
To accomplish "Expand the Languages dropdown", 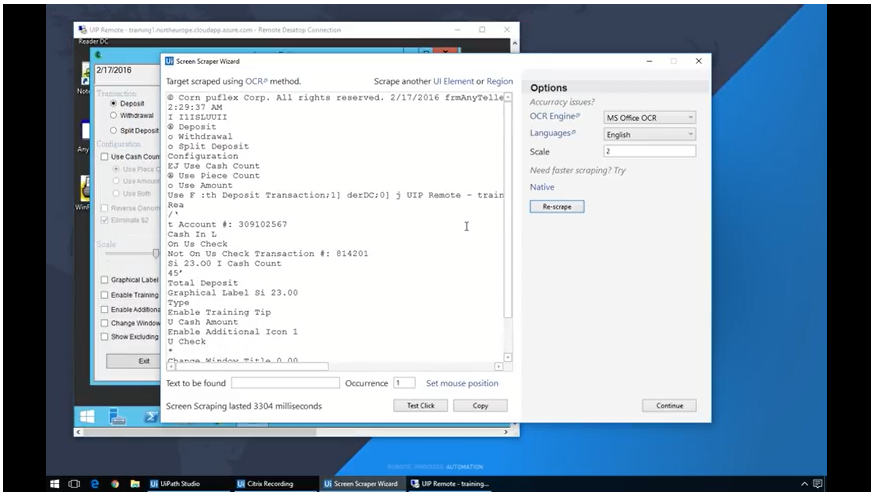I will click(x=650, y=134).
